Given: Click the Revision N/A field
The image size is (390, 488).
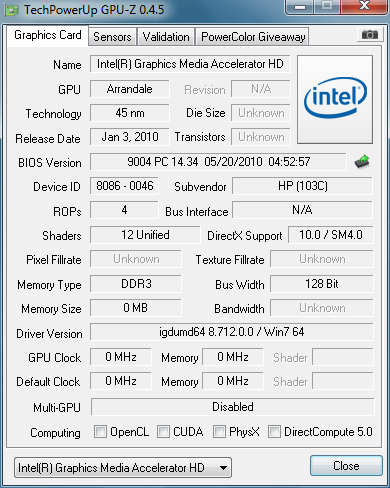Looking at the screenshot, I should pos(261,89).
